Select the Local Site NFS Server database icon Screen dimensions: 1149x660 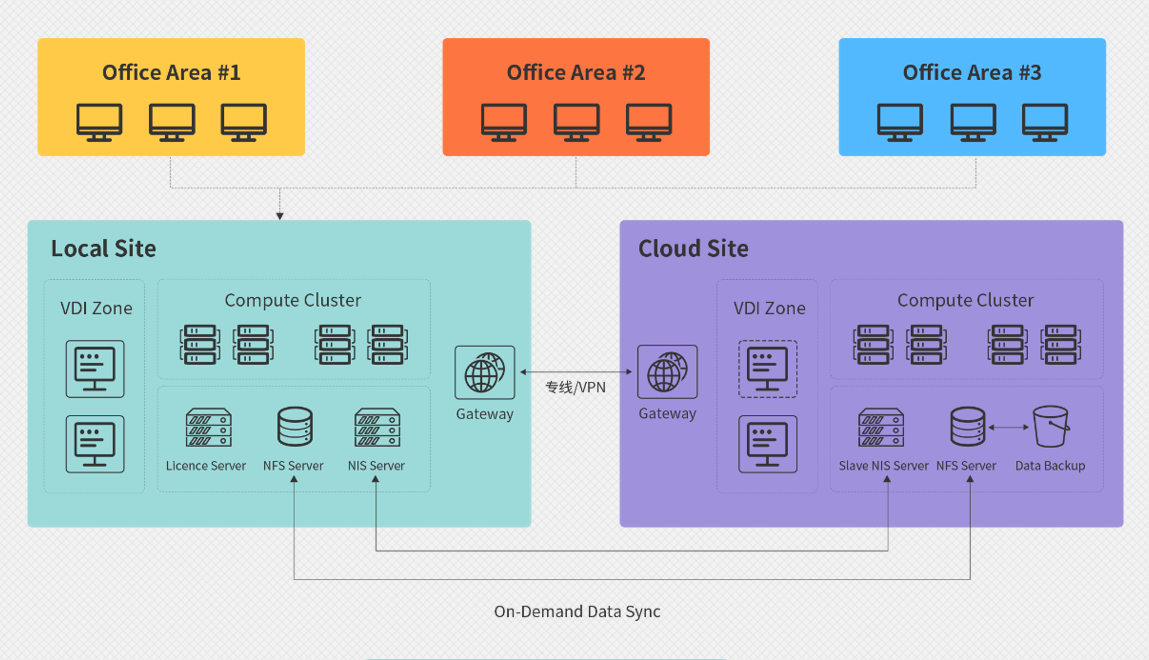(x=295, y=427)
